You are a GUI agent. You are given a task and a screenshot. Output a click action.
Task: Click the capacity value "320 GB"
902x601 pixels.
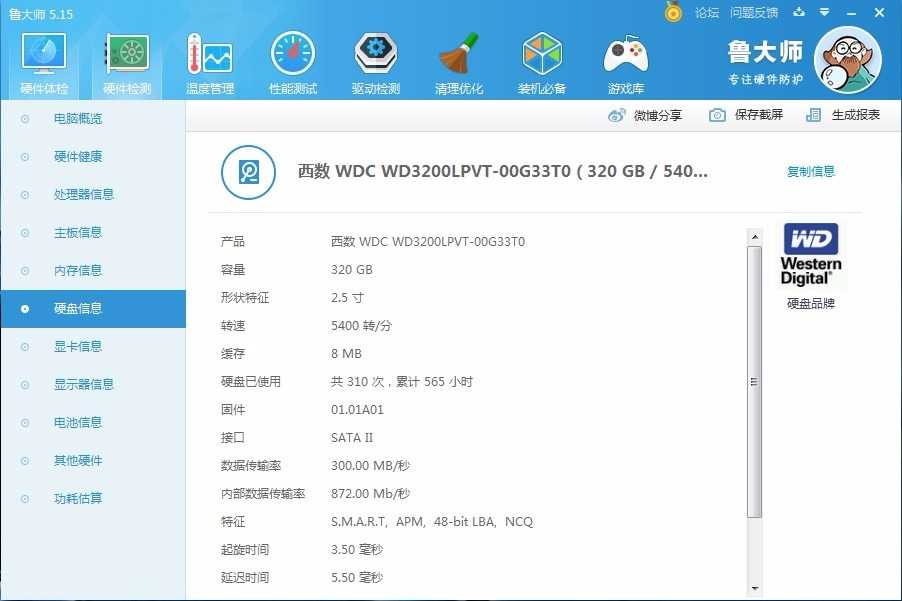[x=351, y=270]
